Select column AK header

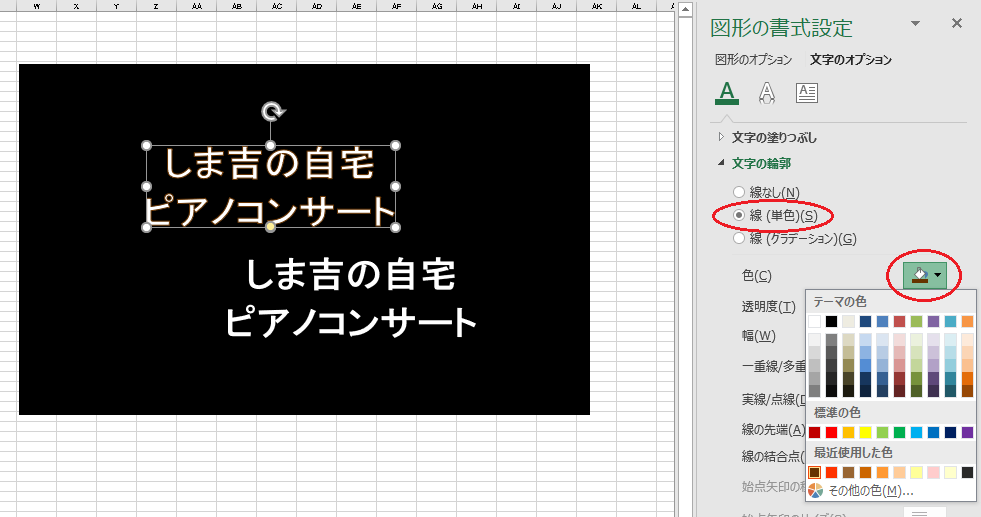coord(597,6)
